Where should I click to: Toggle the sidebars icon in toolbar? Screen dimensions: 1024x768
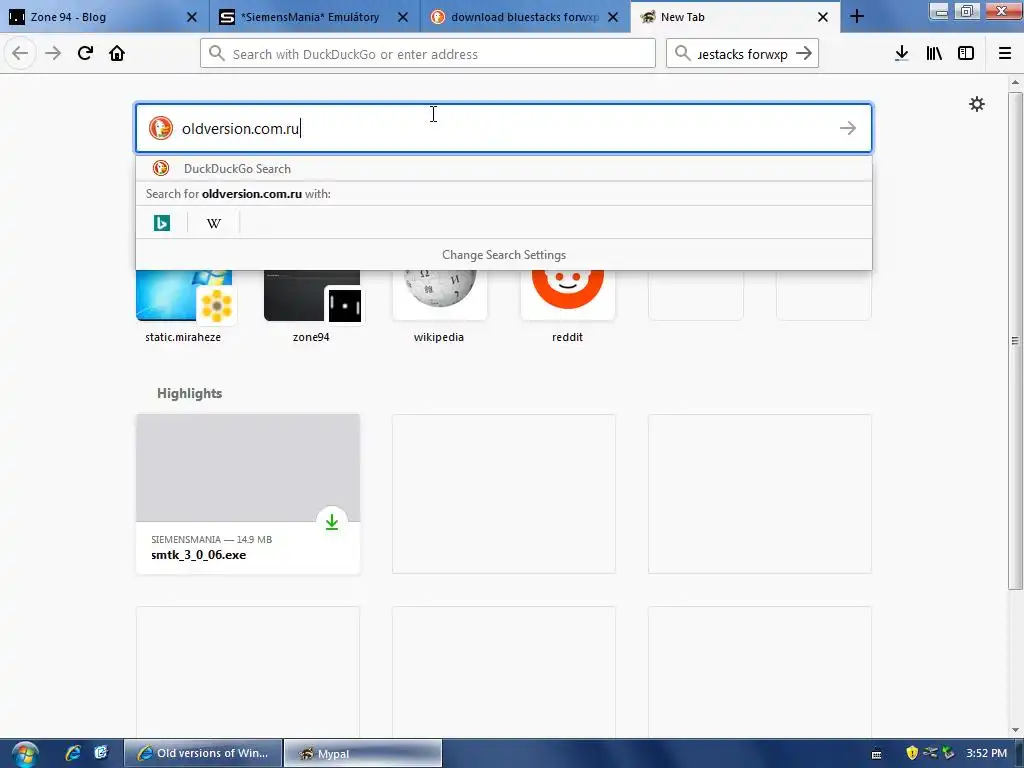pyautogui.click(x=966, y=53)
